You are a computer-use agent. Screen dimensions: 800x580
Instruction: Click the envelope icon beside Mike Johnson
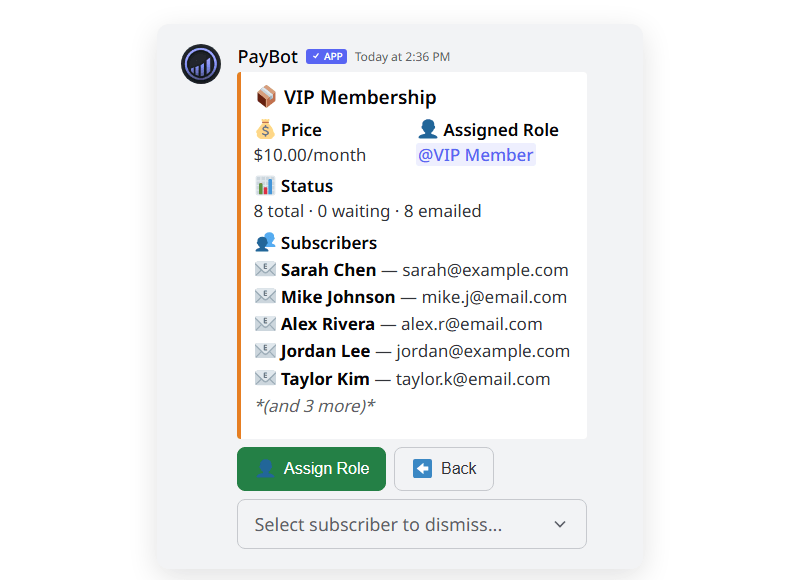click(x=265, y=296)
